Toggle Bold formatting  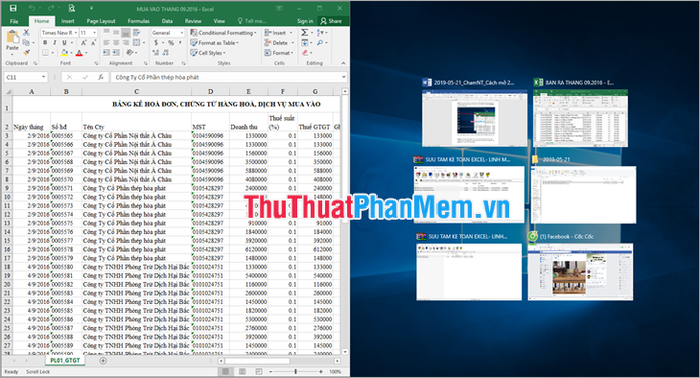(45, 43)
